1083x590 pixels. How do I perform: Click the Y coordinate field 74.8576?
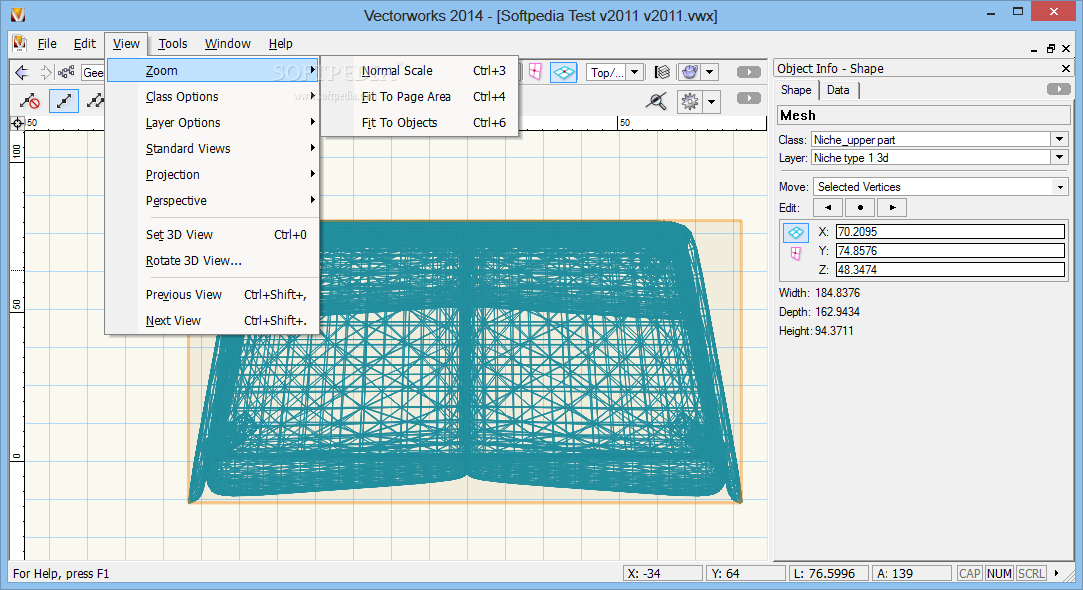(x=950, y=251)
